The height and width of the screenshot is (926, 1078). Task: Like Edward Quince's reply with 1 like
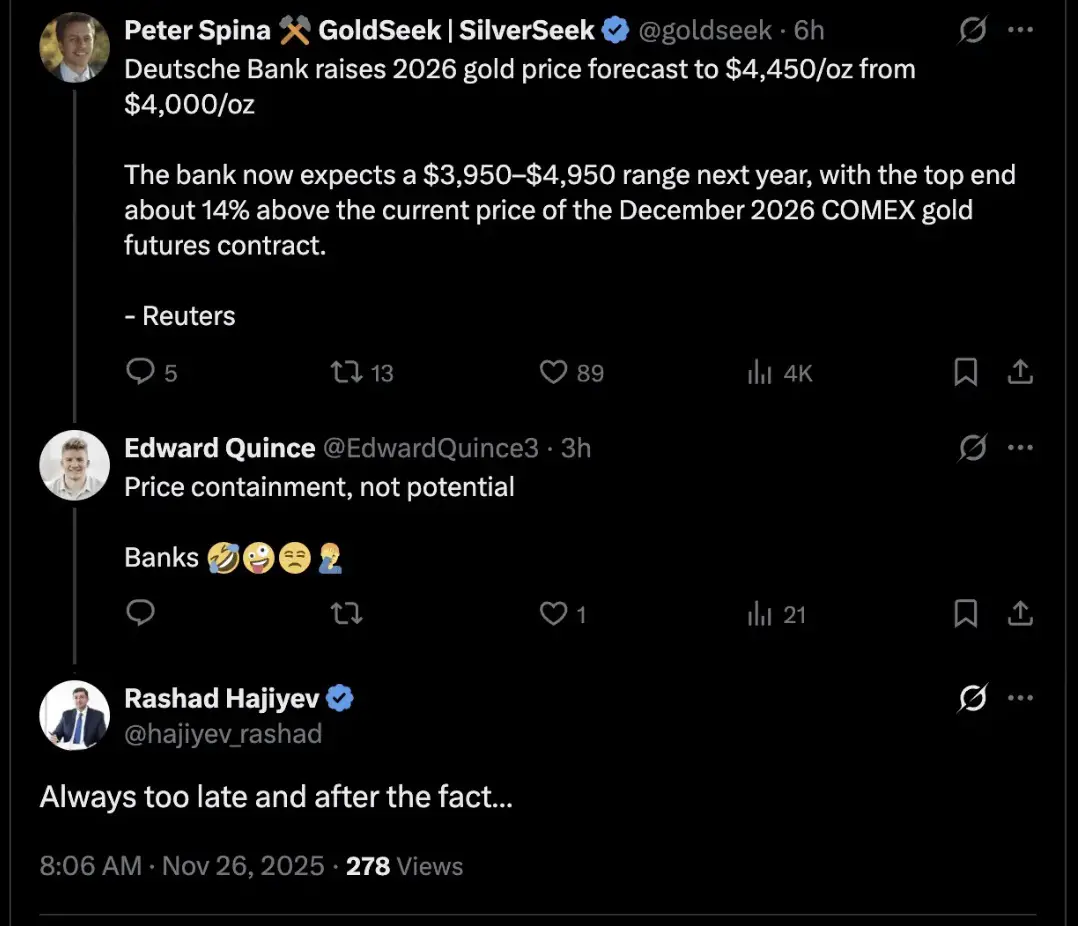554,613
